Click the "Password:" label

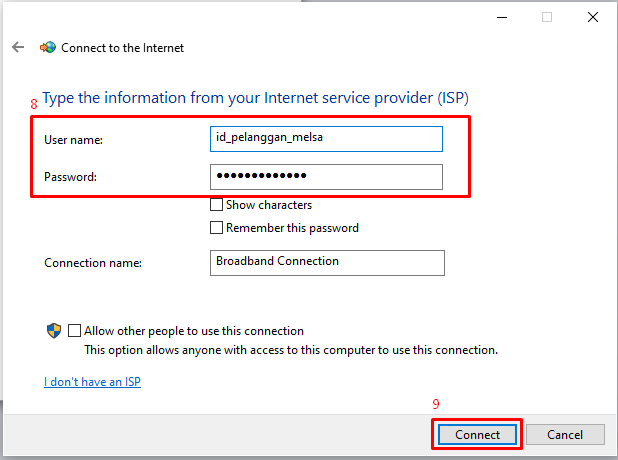point(71,177)
